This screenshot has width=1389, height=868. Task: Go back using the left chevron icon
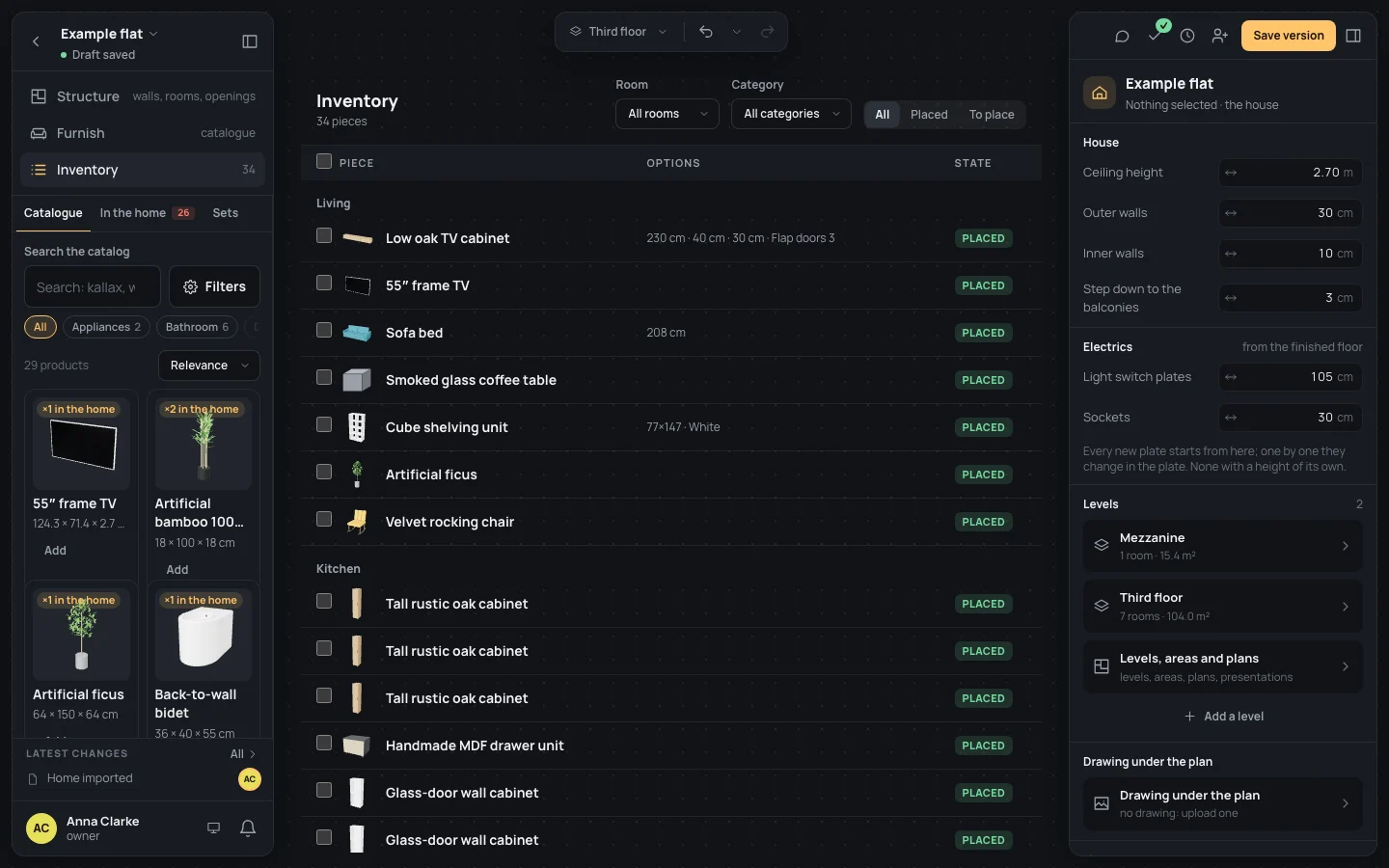click(36, 41)
